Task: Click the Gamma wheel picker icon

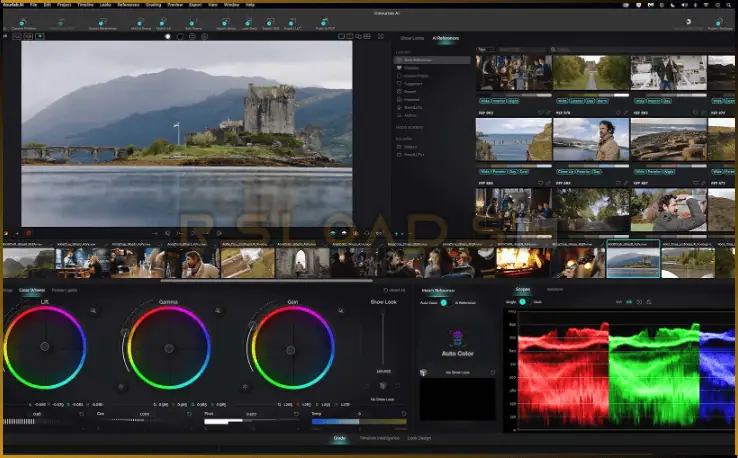Action: (x=218, y=311)
